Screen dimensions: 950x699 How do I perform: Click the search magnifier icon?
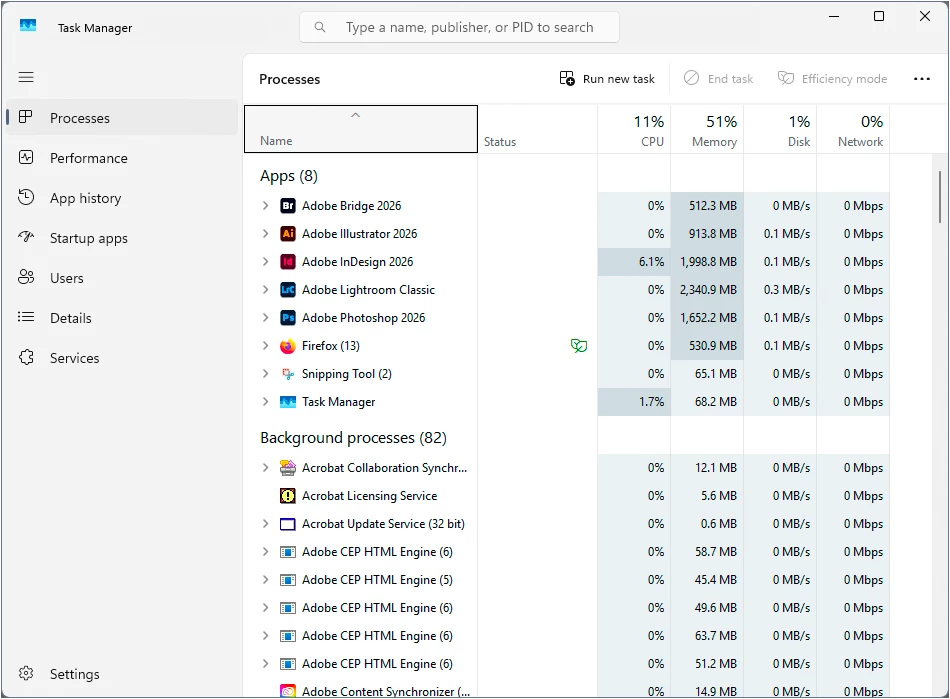(320, 27)
